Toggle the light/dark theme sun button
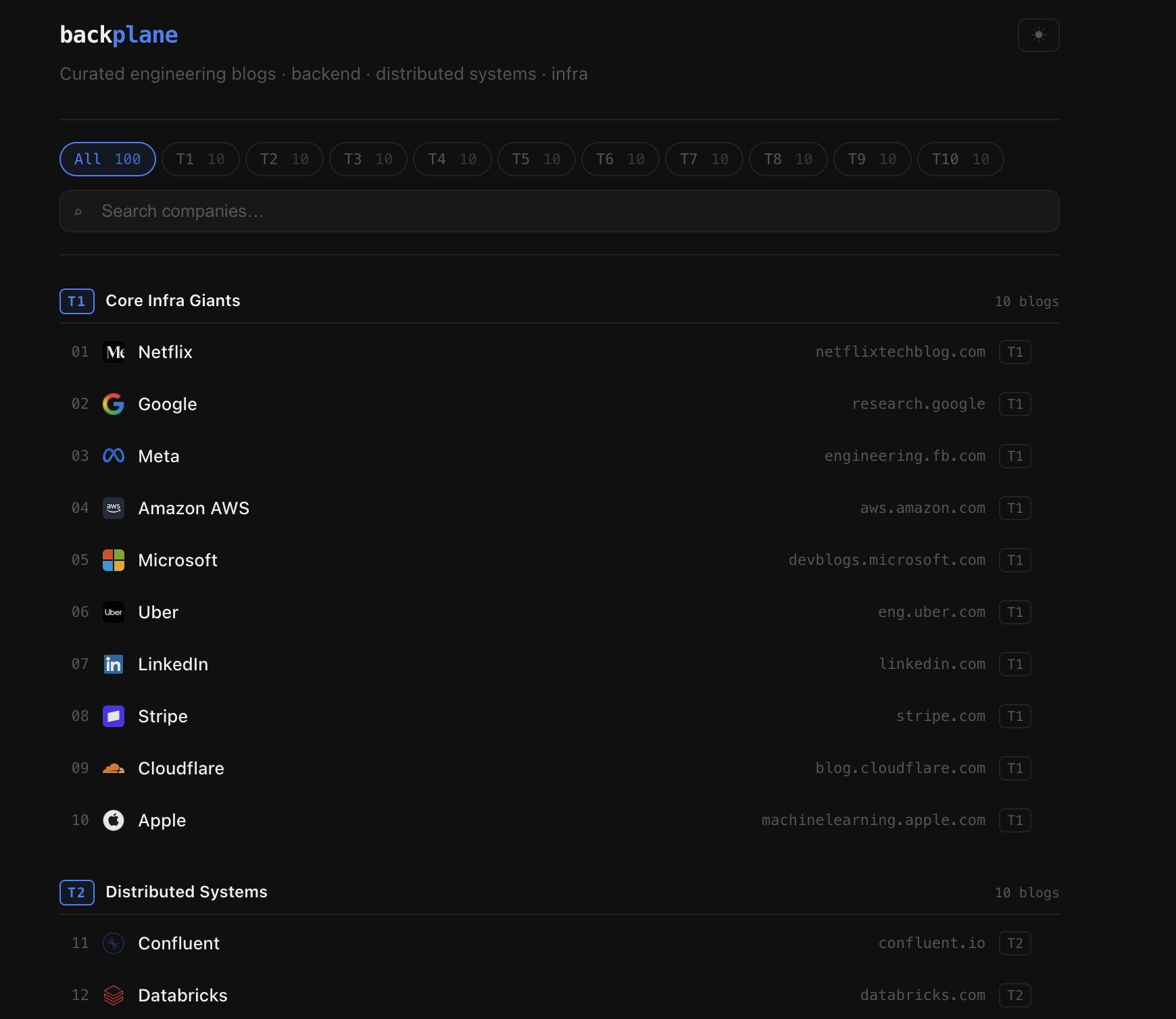The height and width of the screenshot is (1019, 1176). click(1038, 34)
